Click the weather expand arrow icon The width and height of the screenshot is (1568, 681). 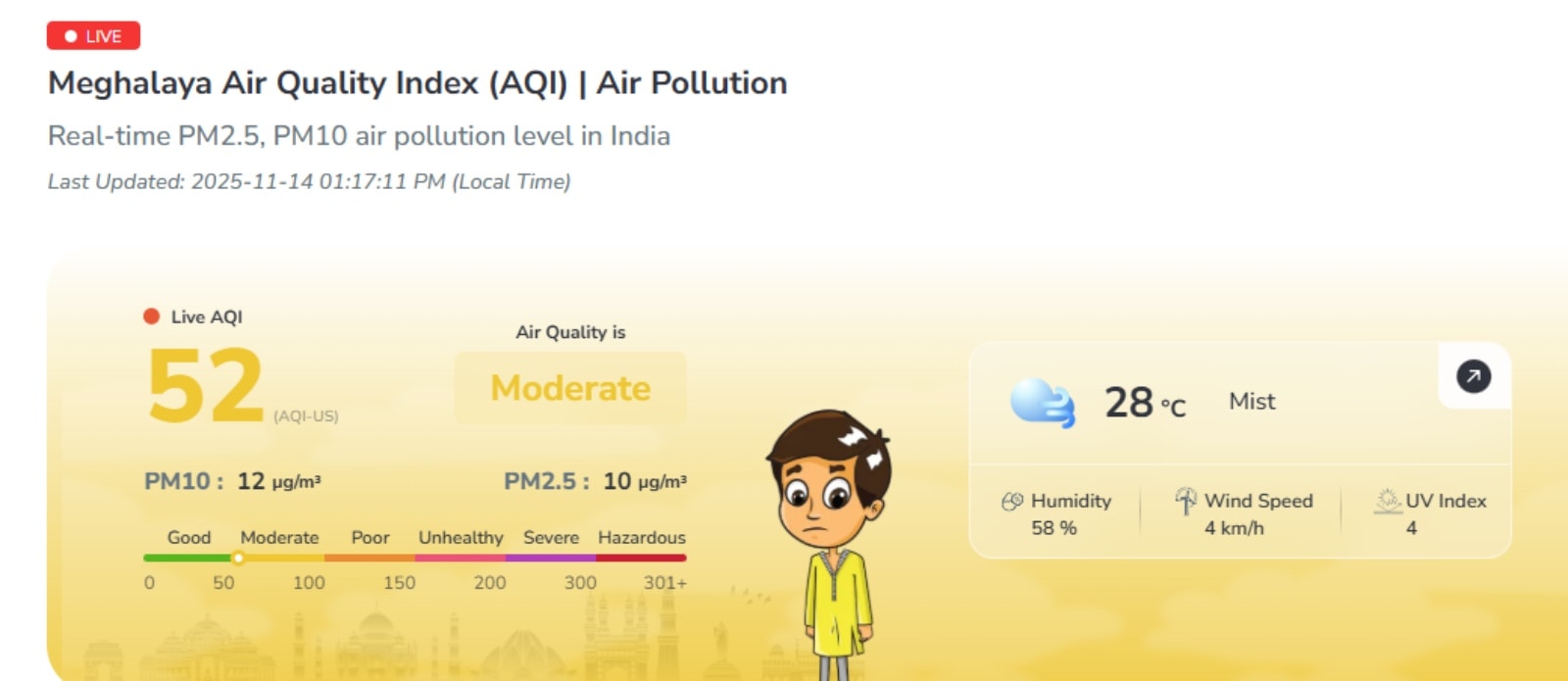point(1473,376)
